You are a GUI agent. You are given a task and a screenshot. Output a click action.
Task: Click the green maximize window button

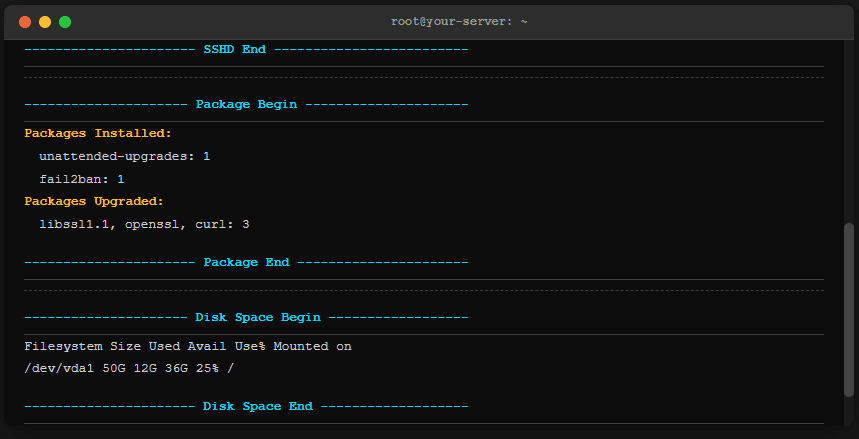(65, 21)
